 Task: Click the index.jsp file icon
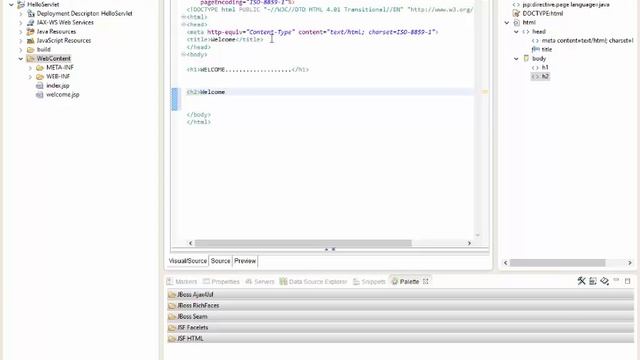coord(40,85)
